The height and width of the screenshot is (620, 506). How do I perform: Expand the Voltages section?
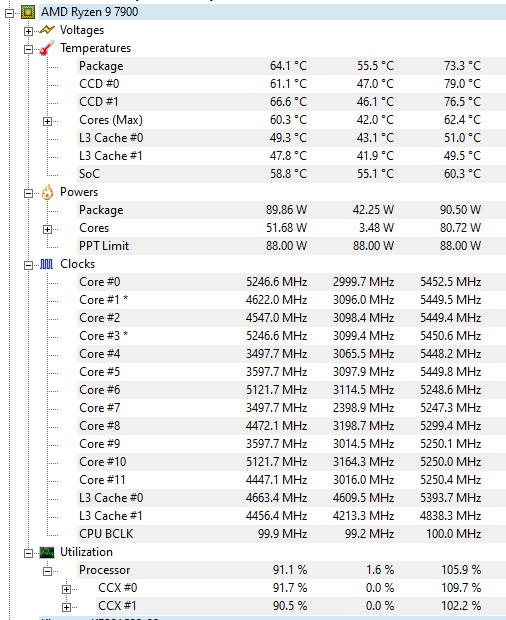(x=28, y=31)
